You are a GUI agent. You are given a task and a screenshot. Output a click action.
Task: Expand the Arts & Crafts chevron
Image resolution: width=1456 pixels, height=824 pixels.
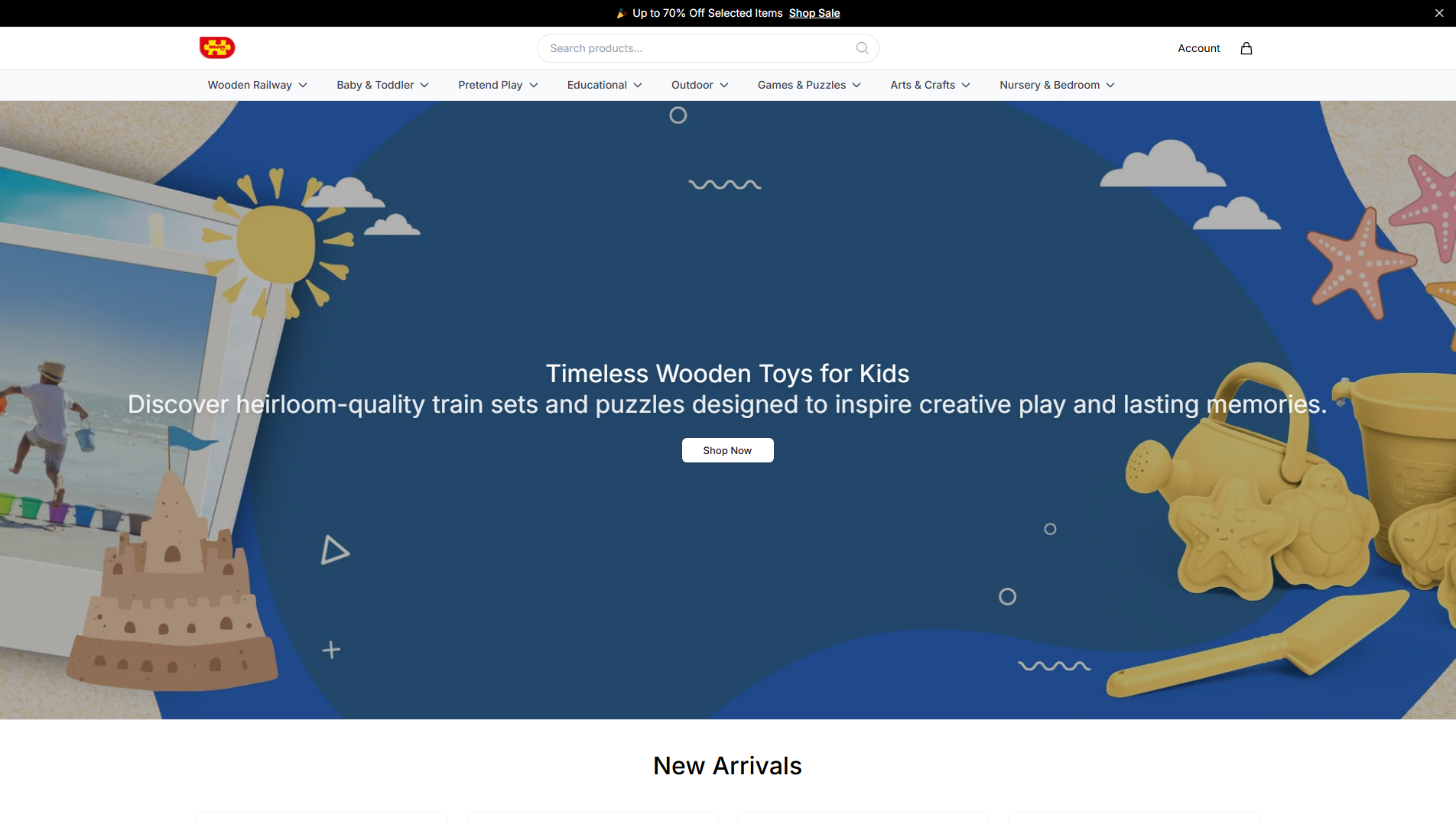(x=966, y=85)
